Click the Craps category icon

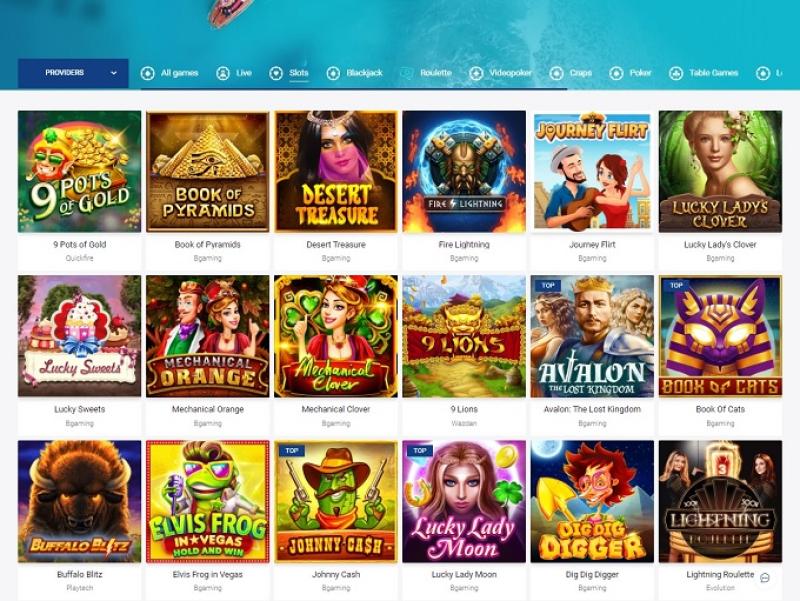point(556,73)
